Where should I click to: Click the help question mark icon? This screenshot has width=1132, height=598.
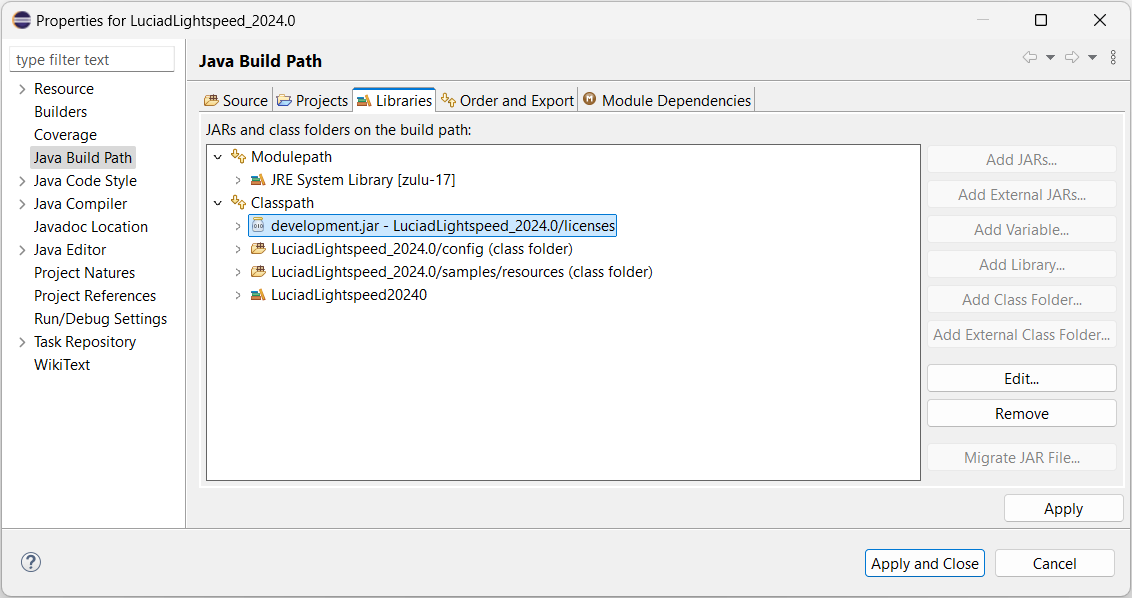pos(31,562)
